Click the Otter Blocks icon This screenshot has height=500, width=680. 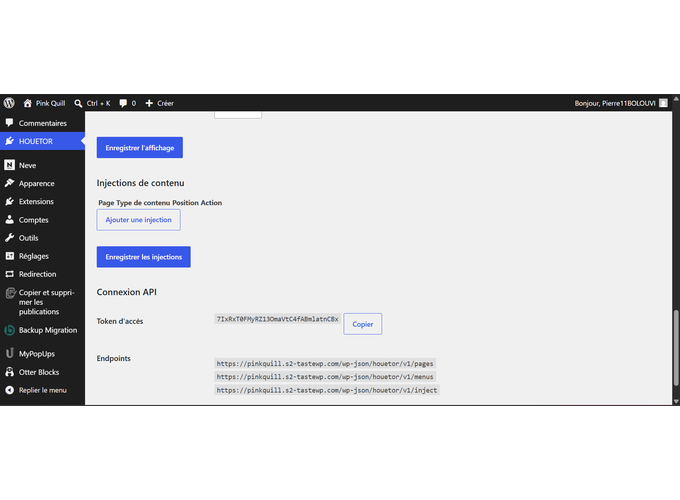pos(10,372)
